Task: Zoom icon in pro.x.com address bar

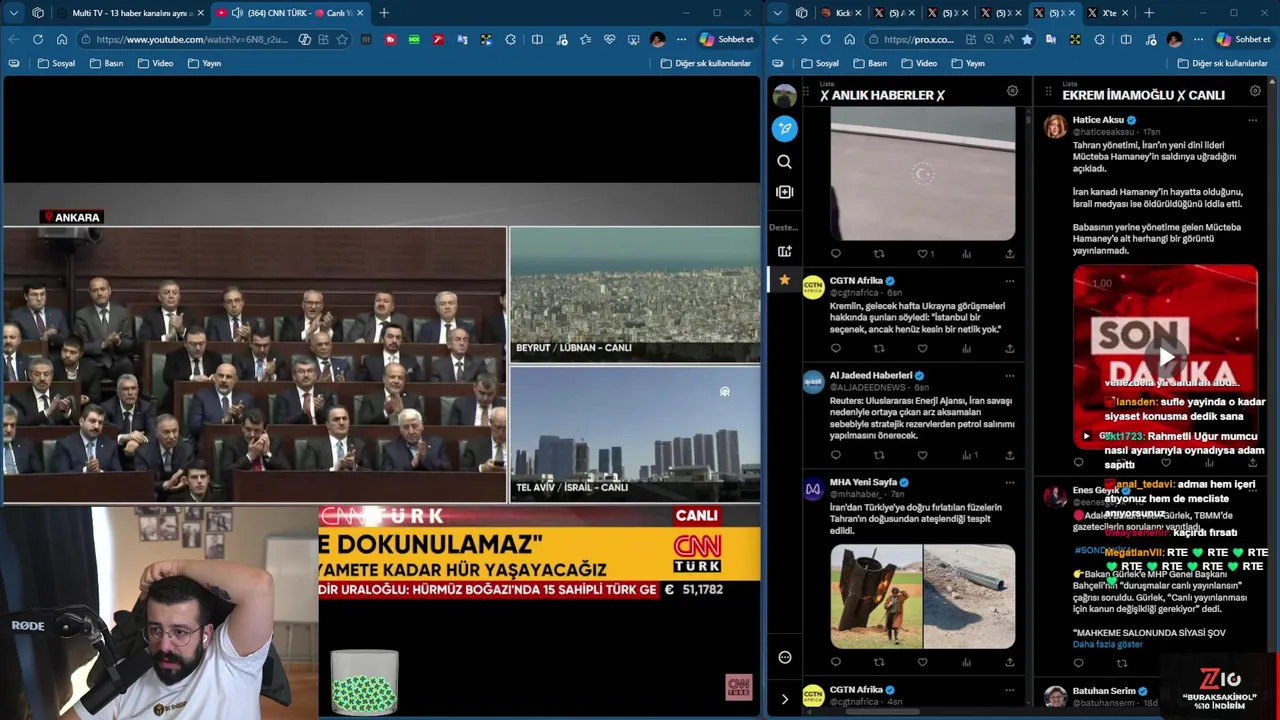Action: point(989,39)
